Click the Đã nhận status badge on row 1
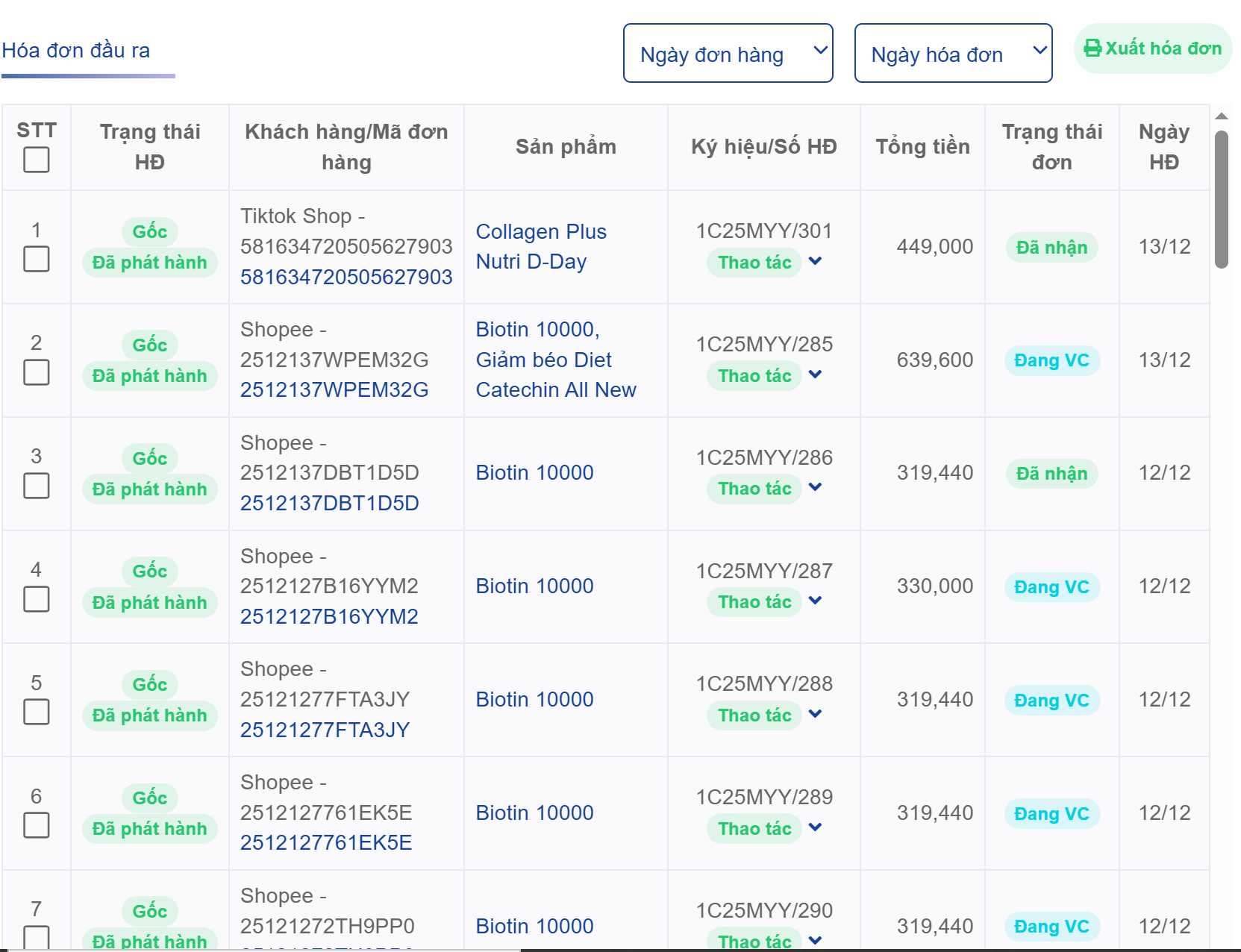This screenshot has height=952, width=1241. pyautogui.click(x=1051, y=247)
